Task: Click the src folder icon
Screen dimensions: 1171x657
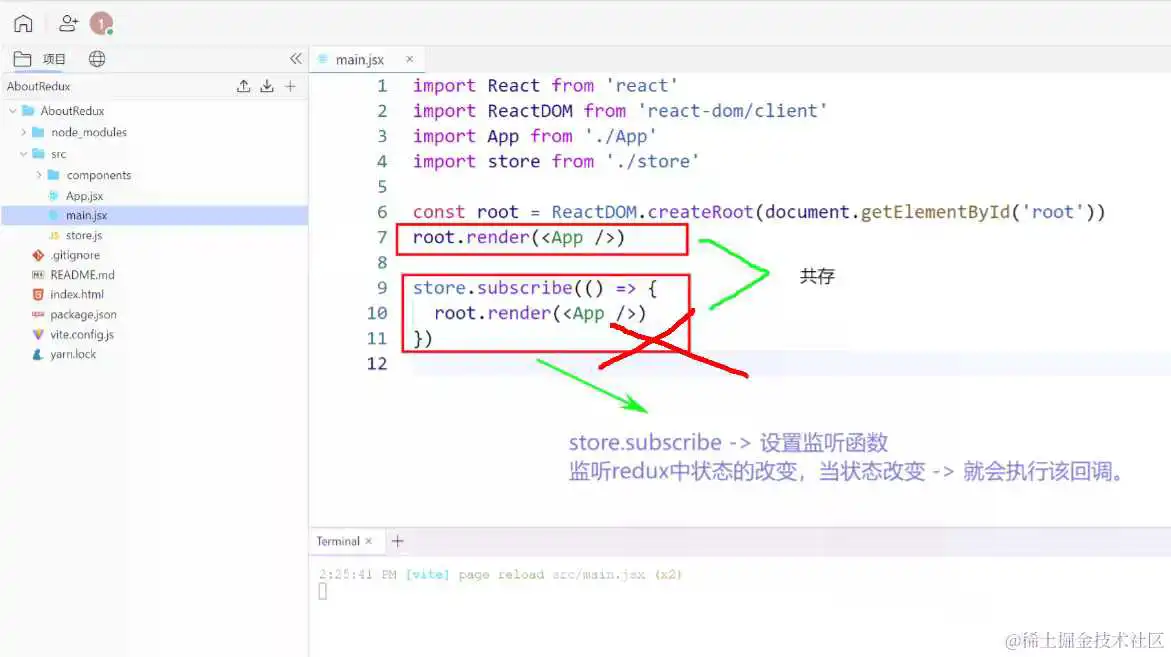Action: point(39,154)
